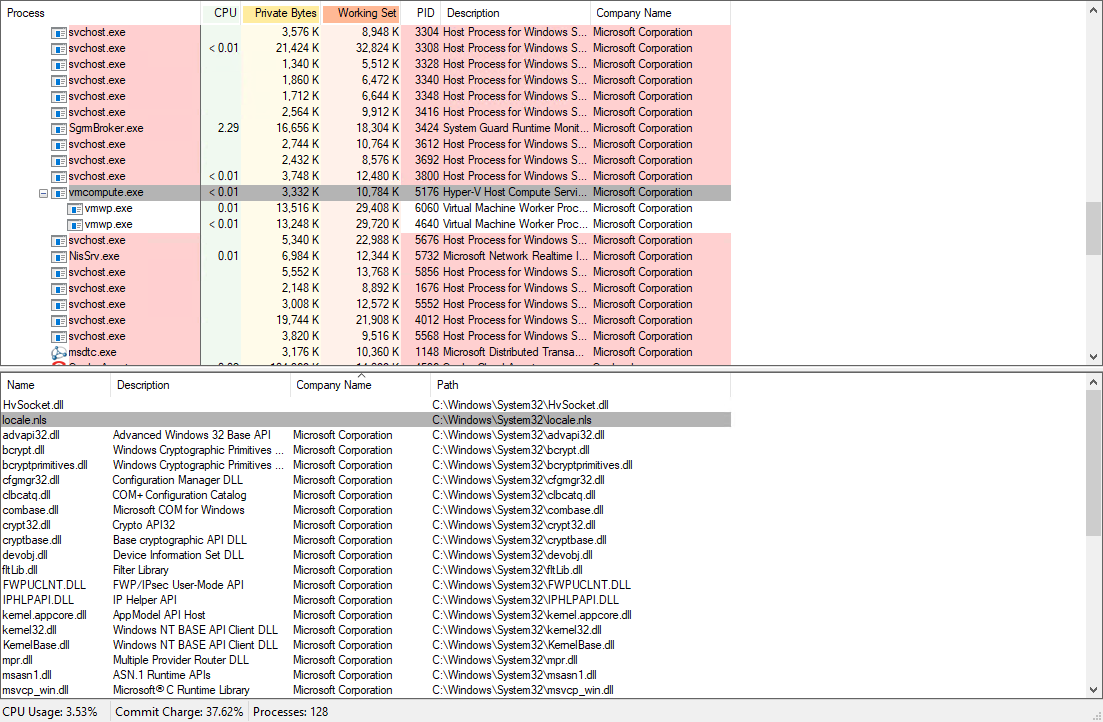Sort processes by upper pane Company Name header
This screenshot has width=1103, height=722.
[x=661, y=13]
